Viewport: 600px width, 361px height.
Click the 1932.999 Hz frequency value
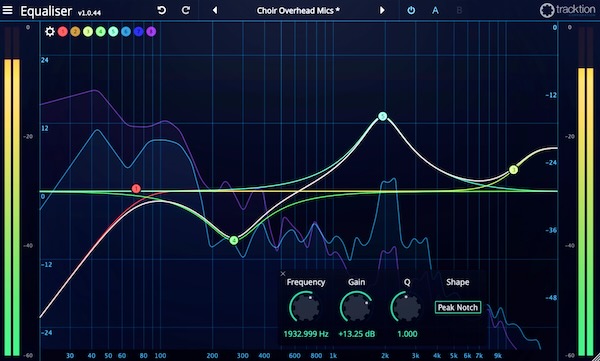point(306,334)
